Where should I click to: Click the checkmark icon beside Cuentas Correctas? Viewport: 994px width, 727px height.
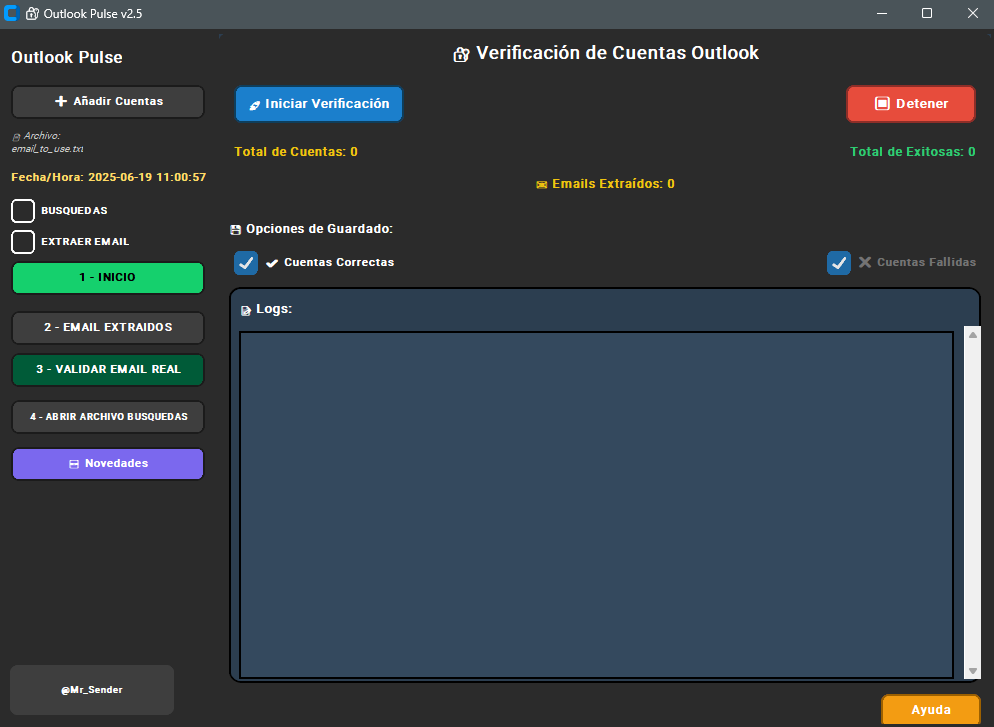click(x=270, y=262)
